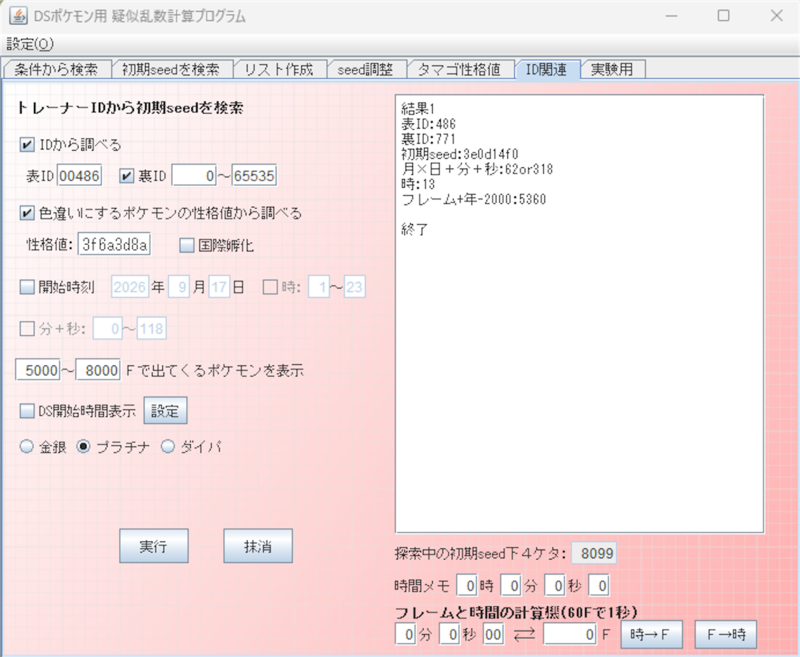Toggle the 裏ID checkbox

[126, 176]
